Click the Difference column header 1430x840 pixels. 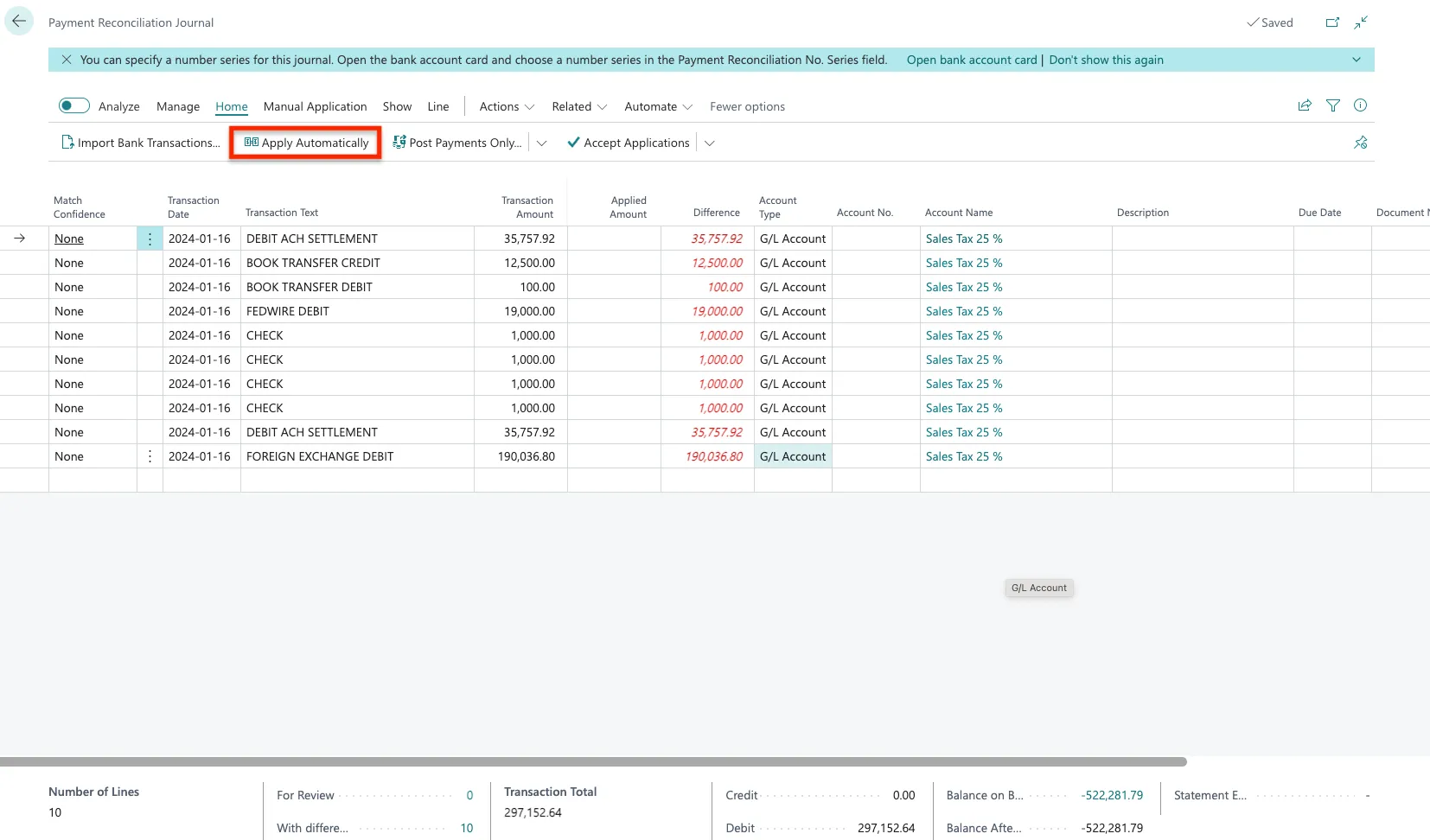pyautogui.click(x=717, y=213)
